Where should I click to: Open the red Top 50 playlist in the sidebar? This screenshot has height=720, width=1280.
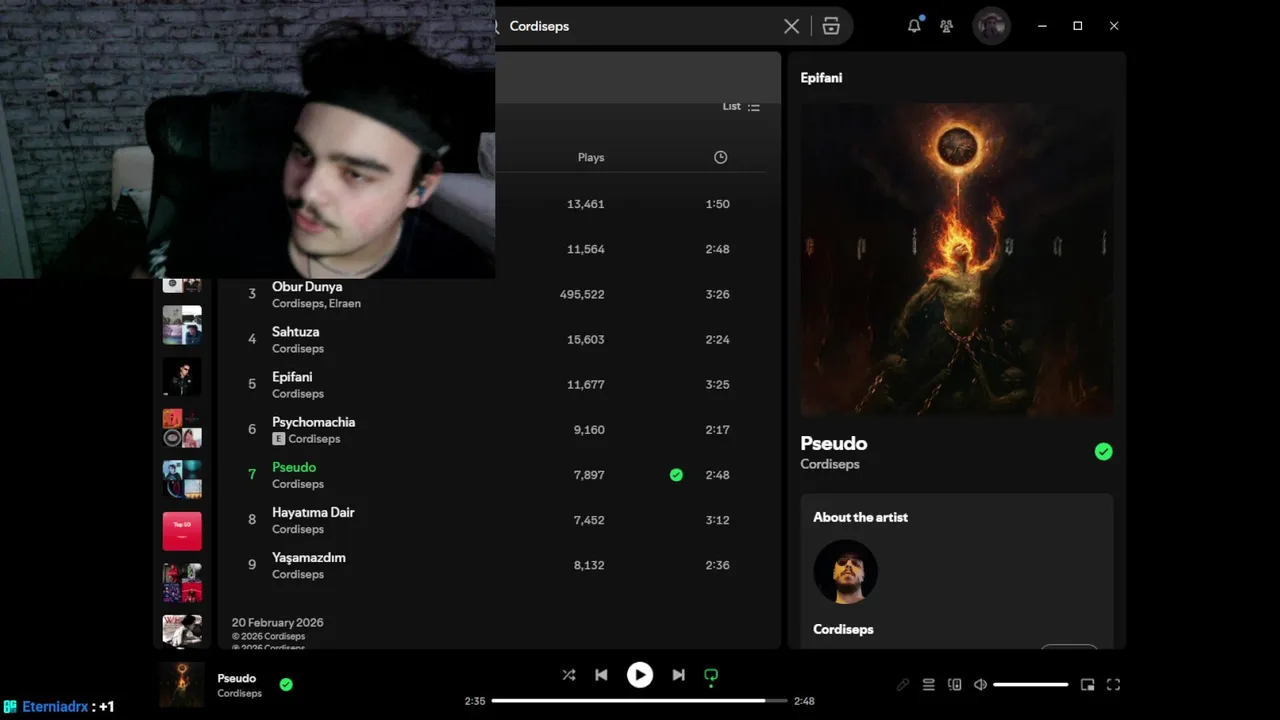[x=182, y=531]
